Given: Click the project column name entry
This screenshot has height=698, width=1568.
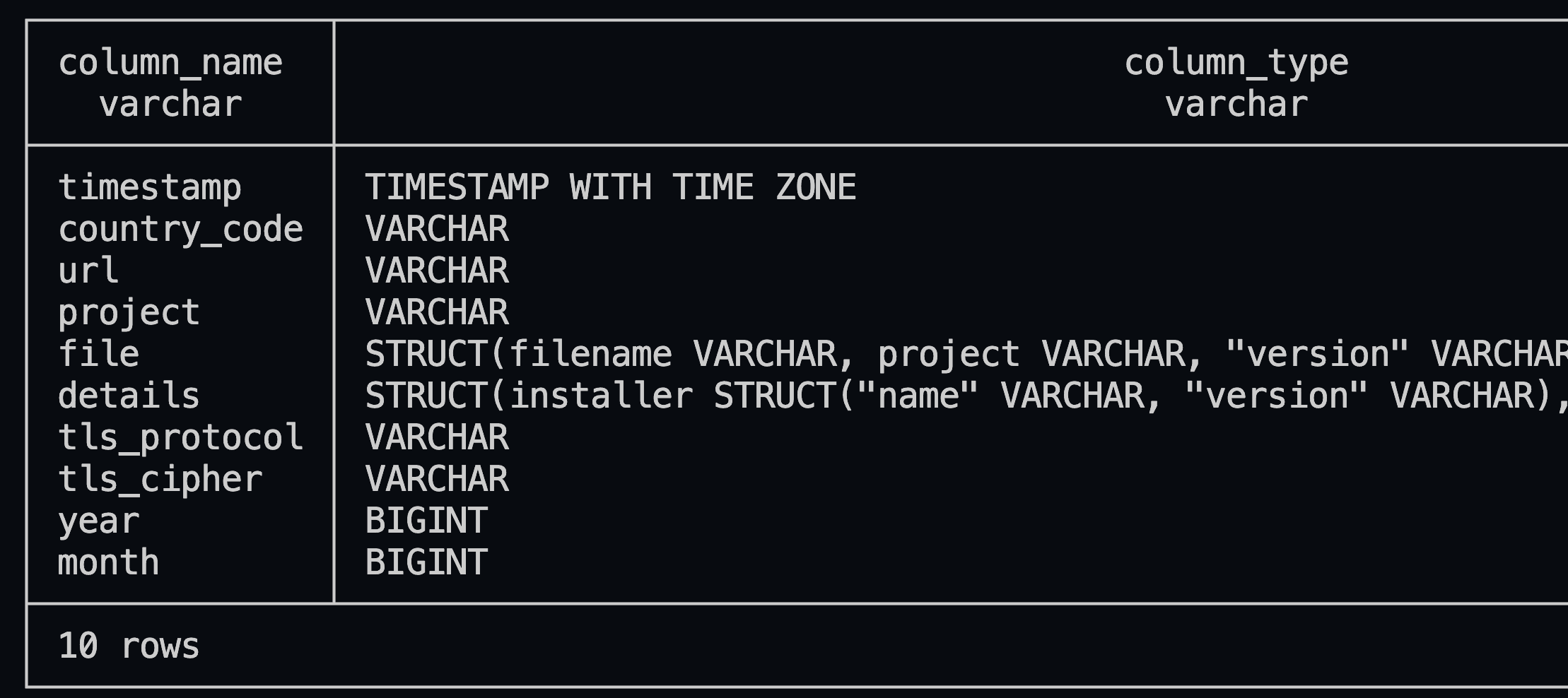Looking at the screenshot, I should click(x=129, y=313).
